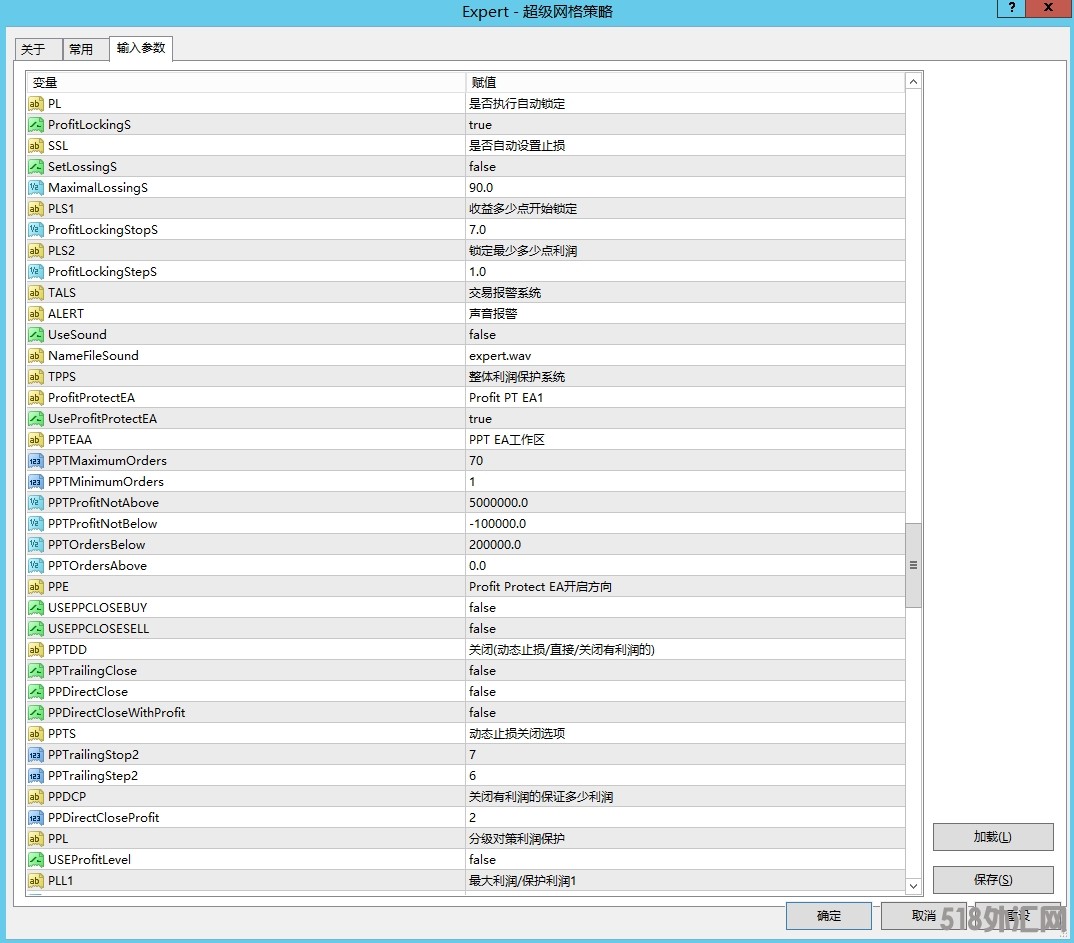This screenshot has width=1074, height=943.
Task: Click the string icon beside PLS1
Action: (36, 209)
